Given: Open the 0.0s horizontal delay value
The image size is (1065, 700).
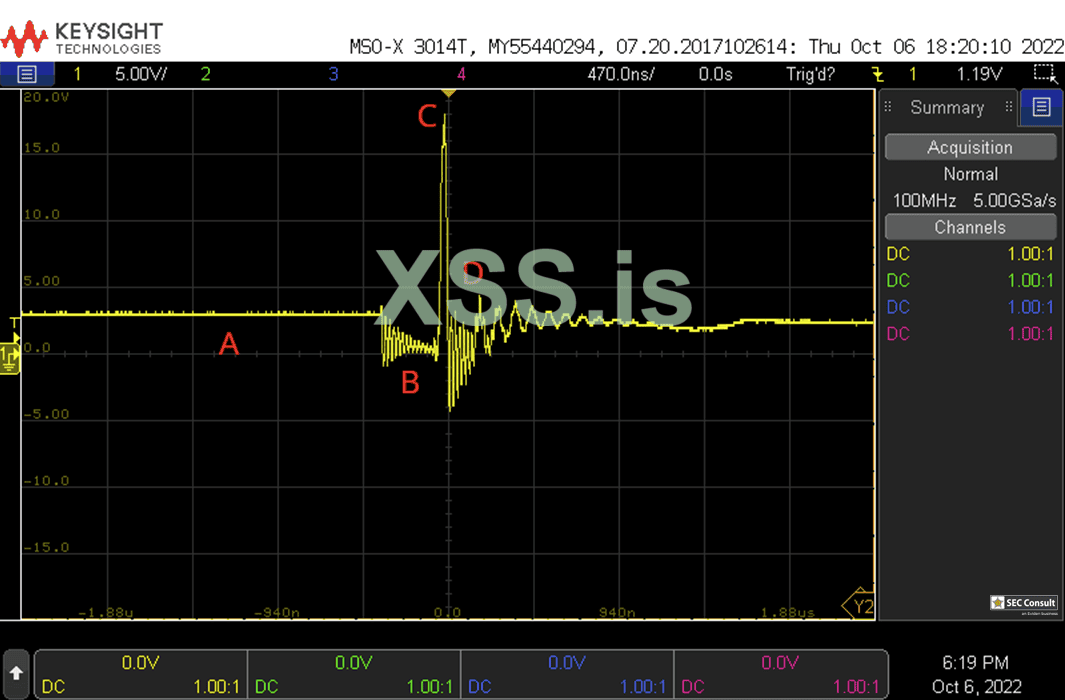Looking at the screenshot, I should coord(715,74).
